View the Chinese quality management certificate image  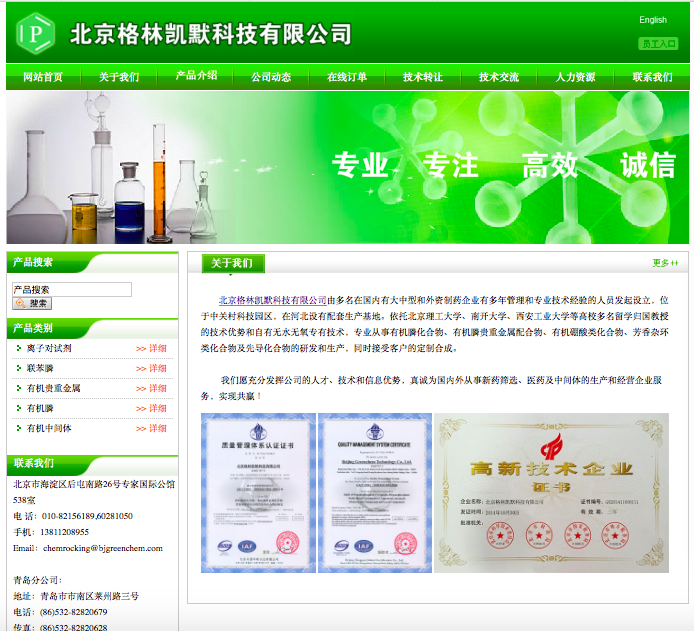258,493
